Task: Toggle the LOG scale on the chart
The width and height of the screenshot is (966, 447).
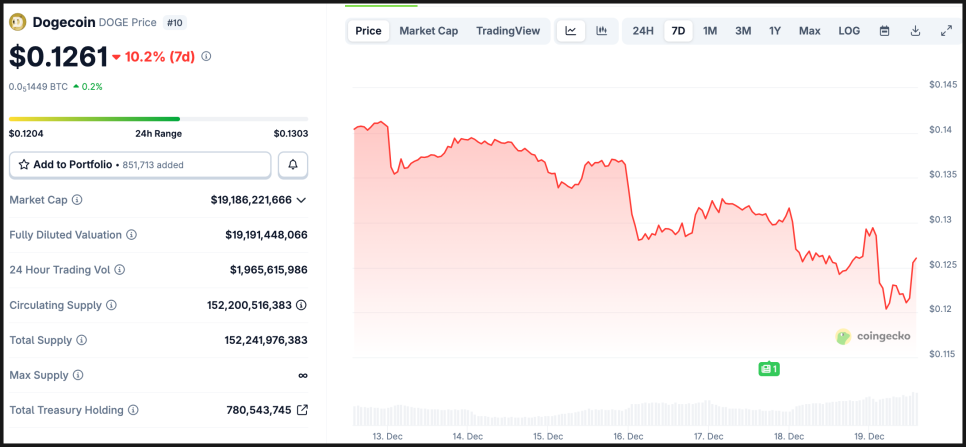Action: 849,31
